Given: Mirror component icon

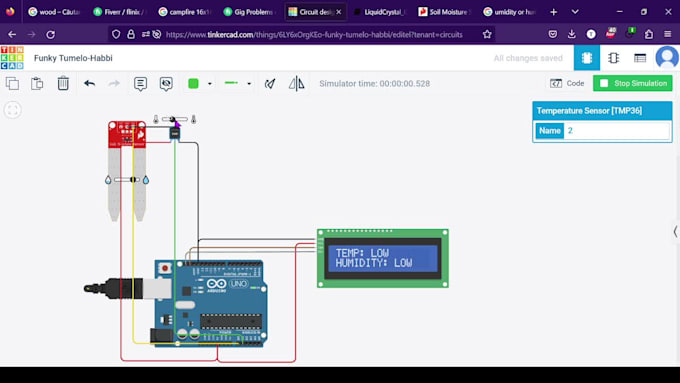Looking at the screenshot, I should [297, 84].
